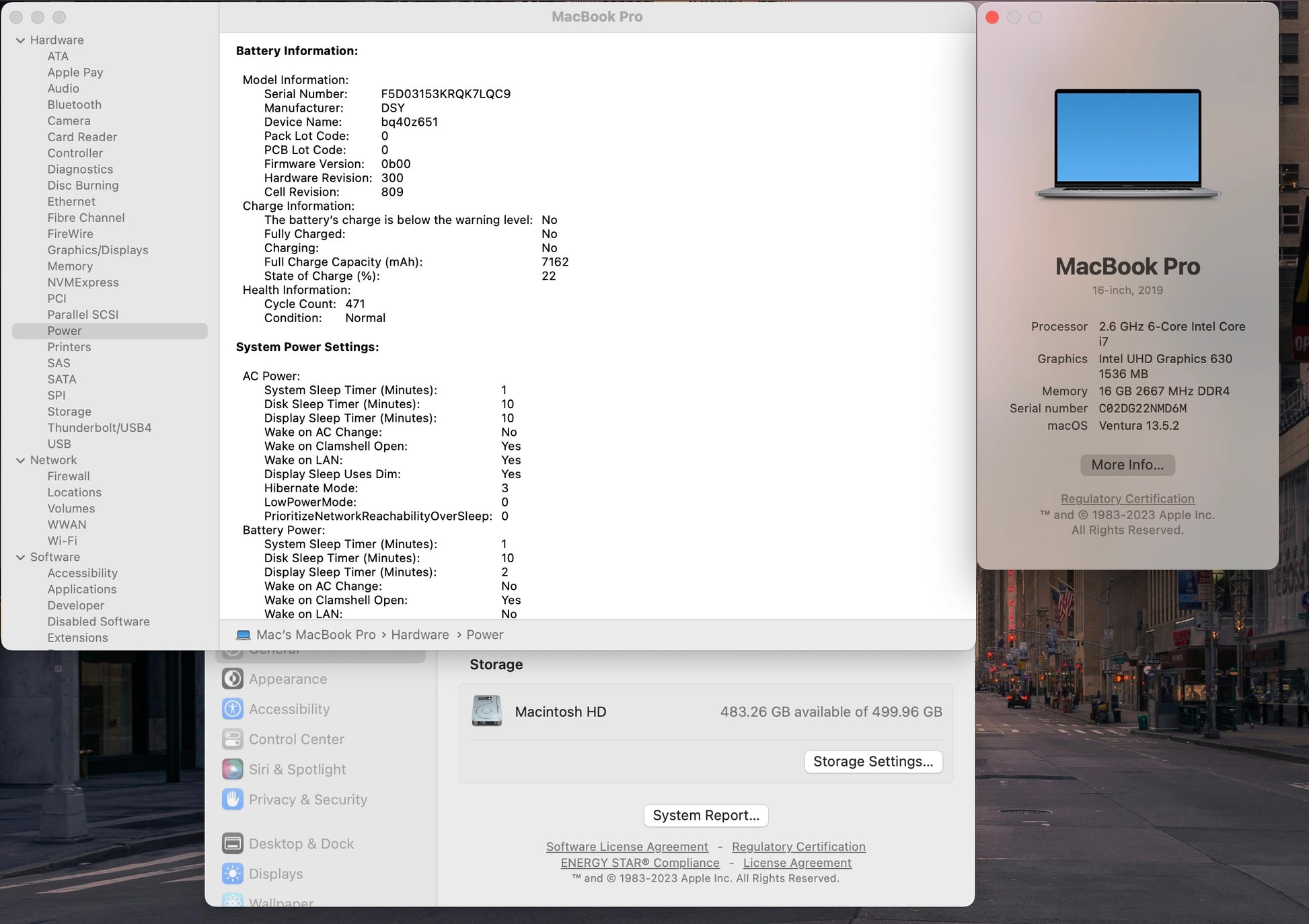The image size is (1309, 924).
Task: Open the Desktop & Dock icon
Action: coord(233,843)
